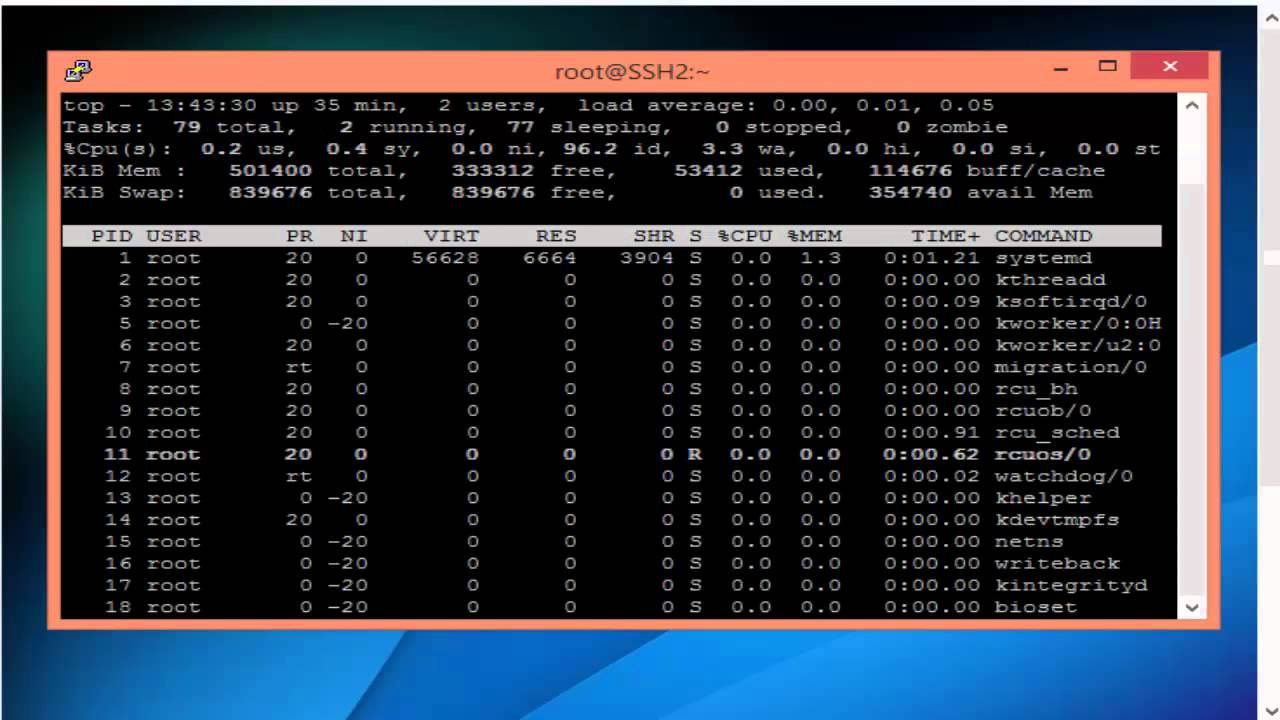
Task: Select the rcuob/0 process name
Action: tap(1043, 411)
